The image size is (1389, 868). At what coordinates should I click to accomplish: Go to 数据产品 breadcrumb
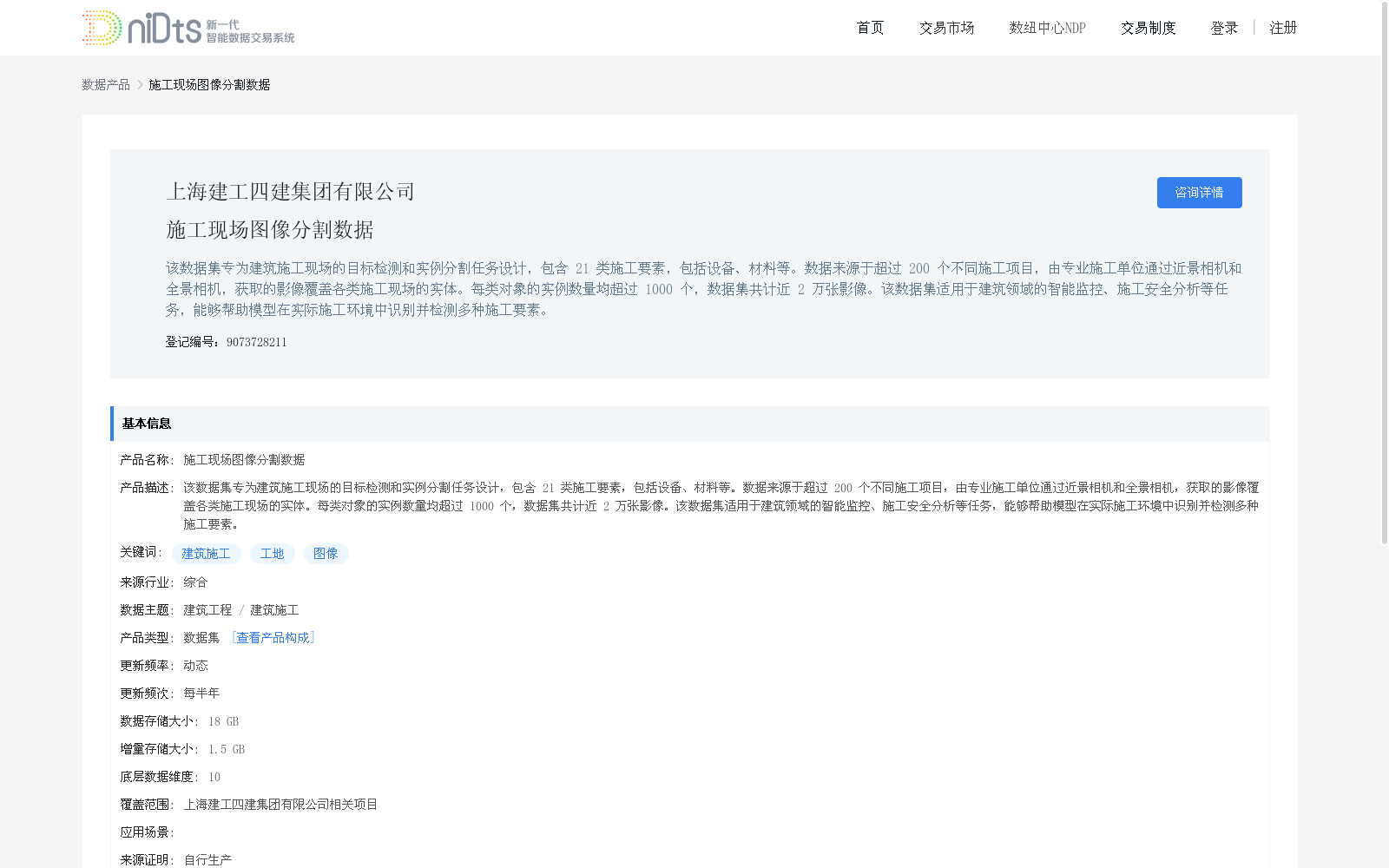pos(106,84)
